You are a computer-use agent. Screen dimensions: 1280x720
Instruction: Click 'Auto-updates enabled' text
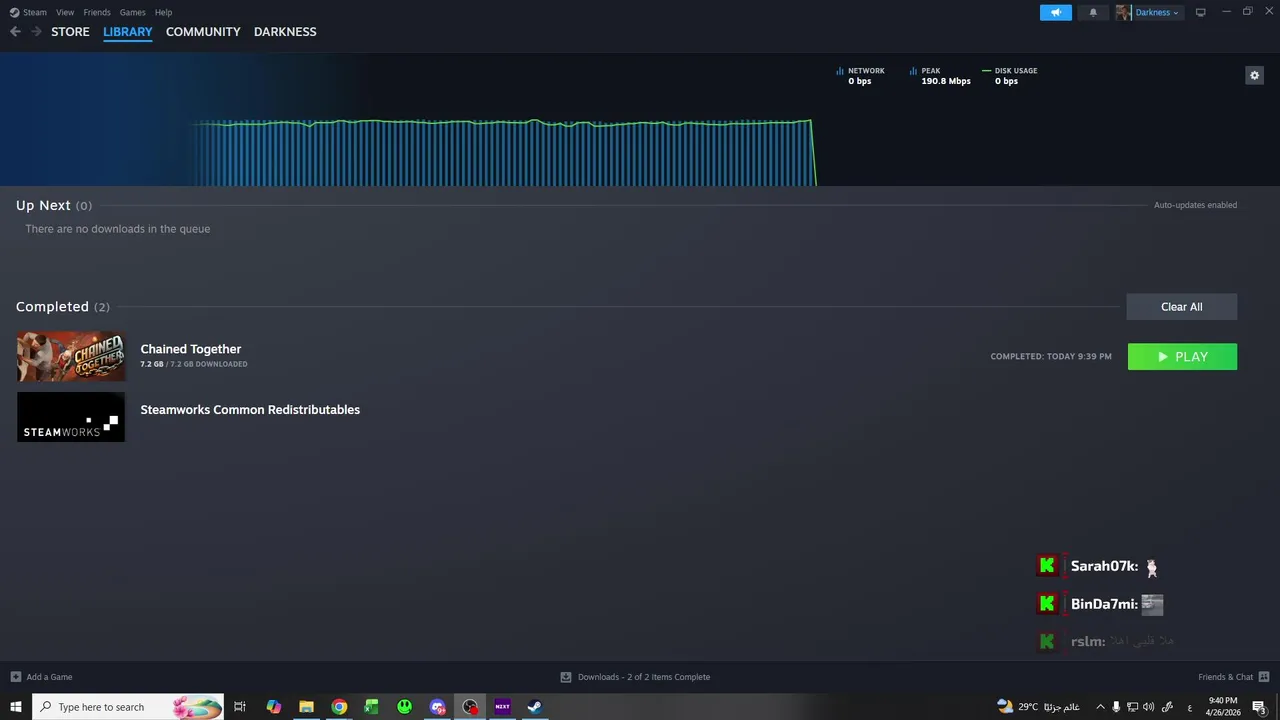(1195, 205)
